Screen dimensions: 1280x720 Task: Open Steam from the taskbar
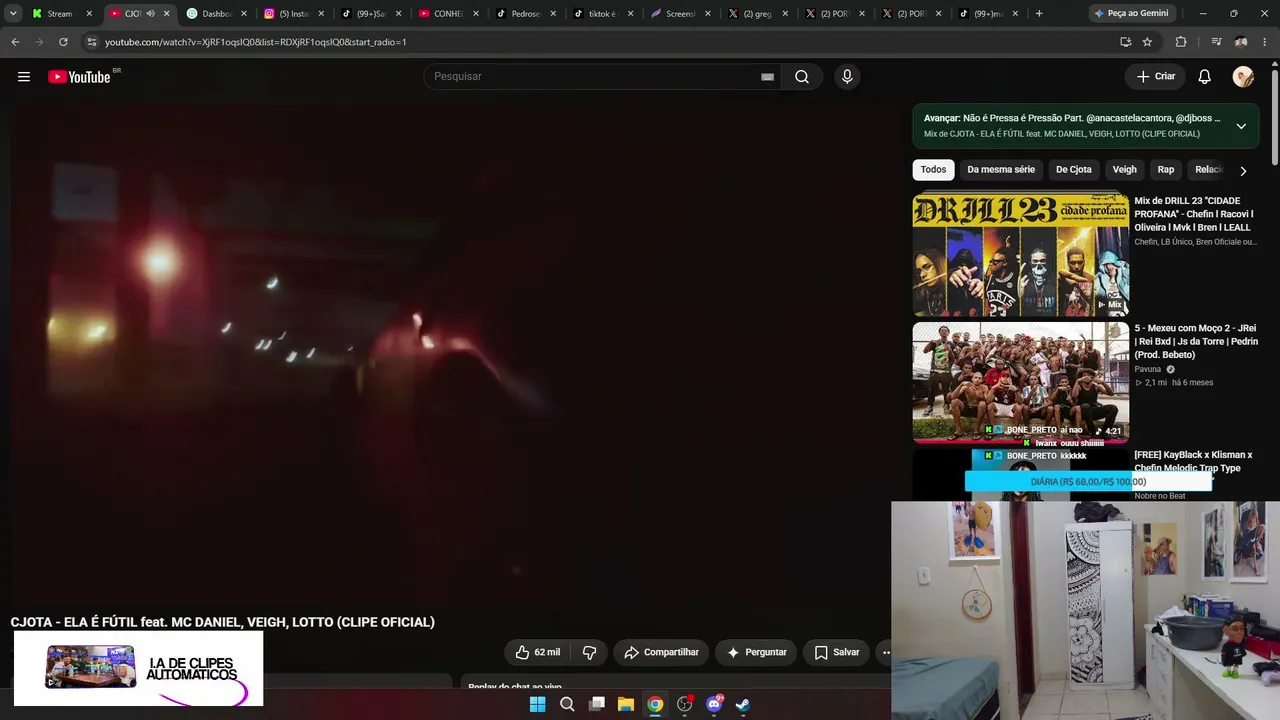coord(743,704)
